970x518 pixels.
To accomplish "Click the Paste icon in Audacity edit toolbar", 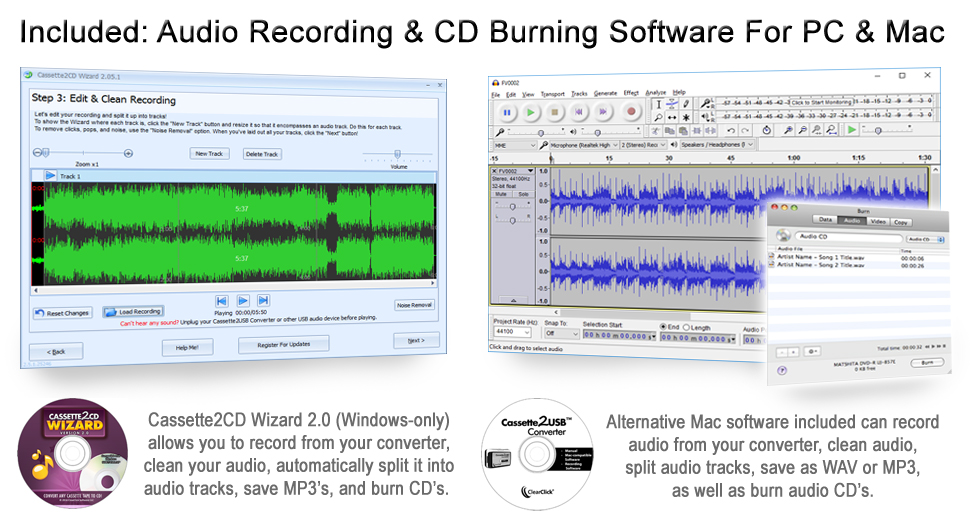I will pyautogui.click(x=683, y=131).
